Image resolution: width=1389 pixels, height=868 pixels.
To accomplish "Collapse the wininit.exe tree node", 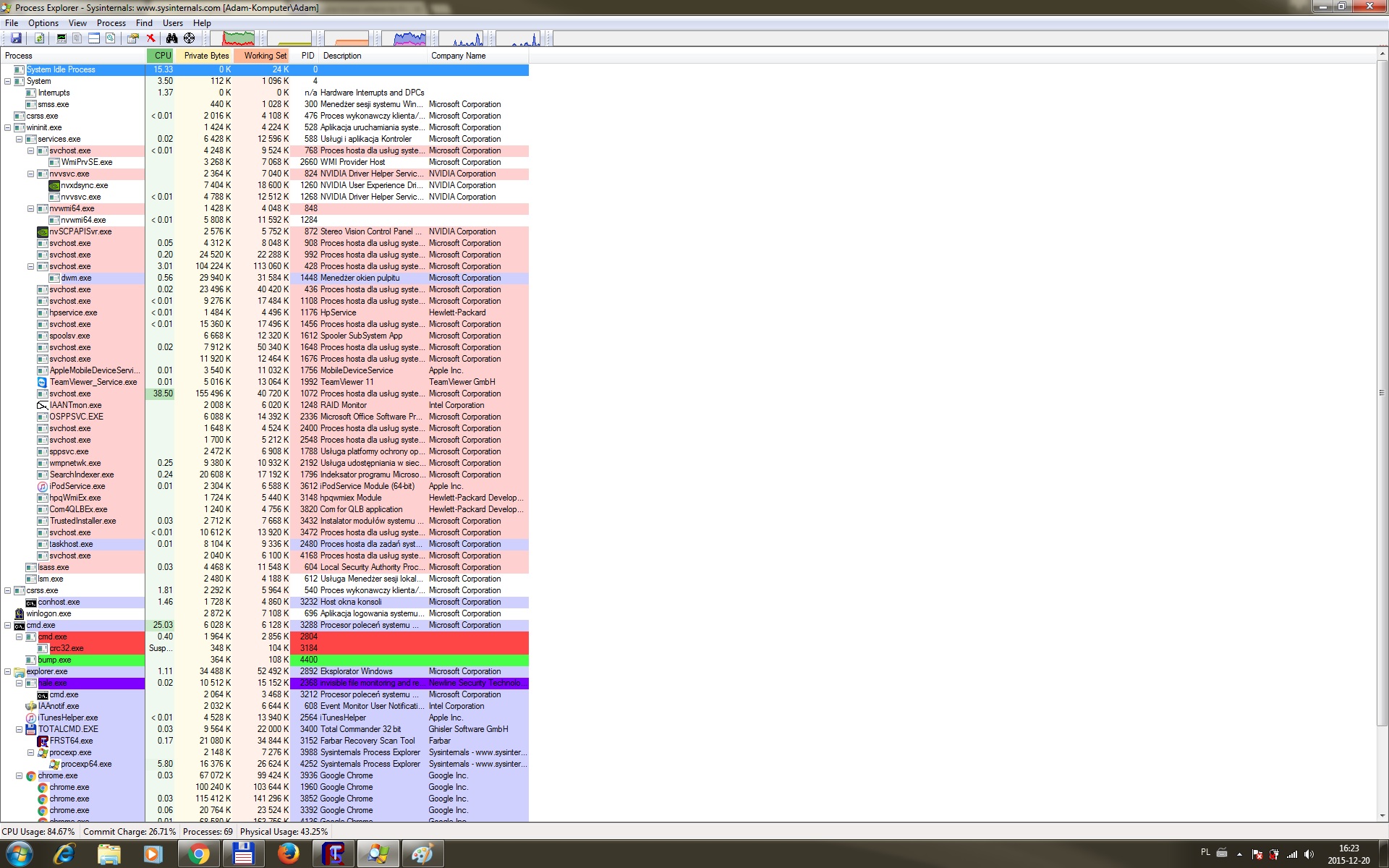I will pyautogui.click(x=8, y=127).
